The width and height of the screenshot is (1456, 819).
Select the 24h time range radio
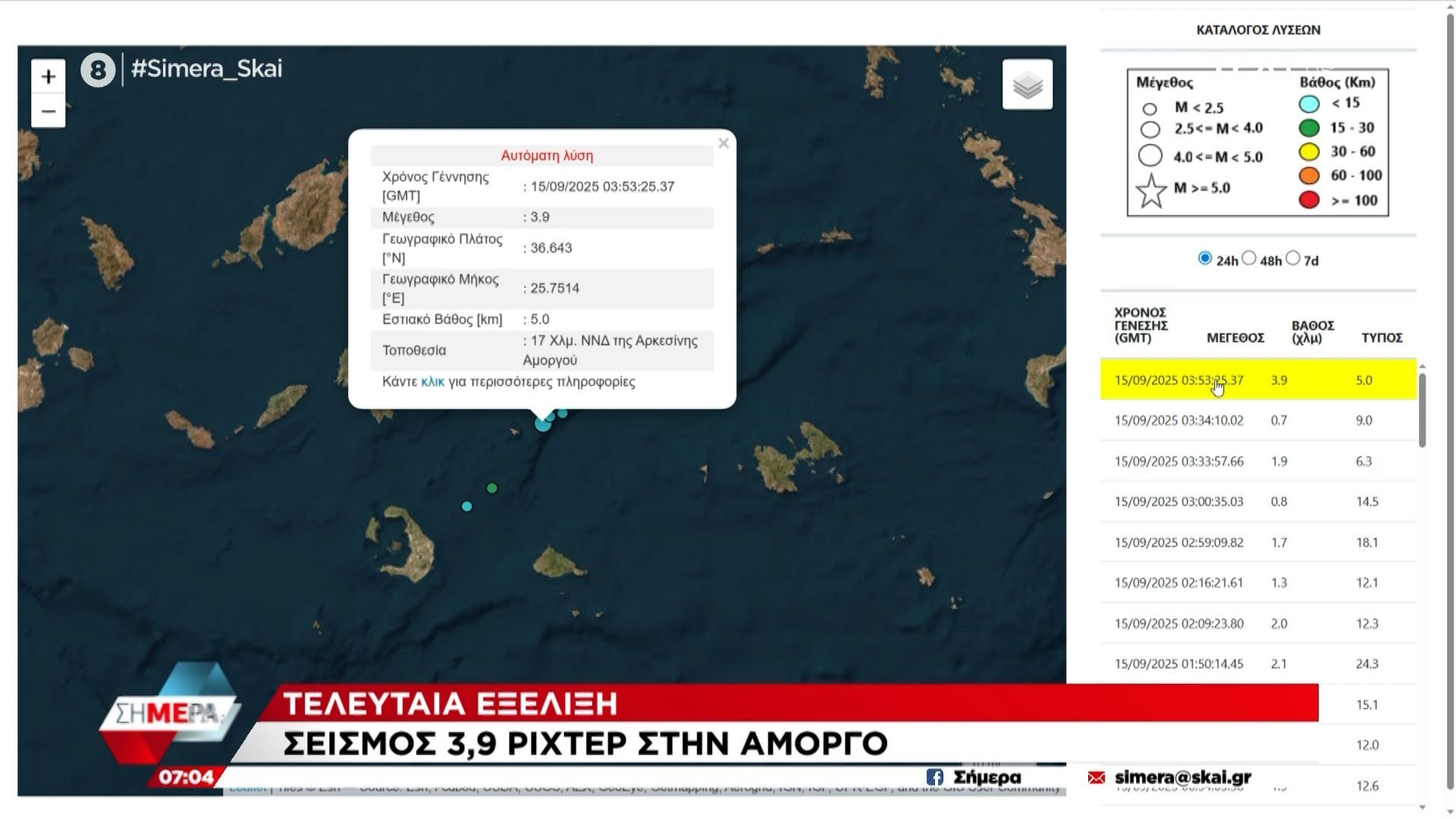pos(1204,259)
